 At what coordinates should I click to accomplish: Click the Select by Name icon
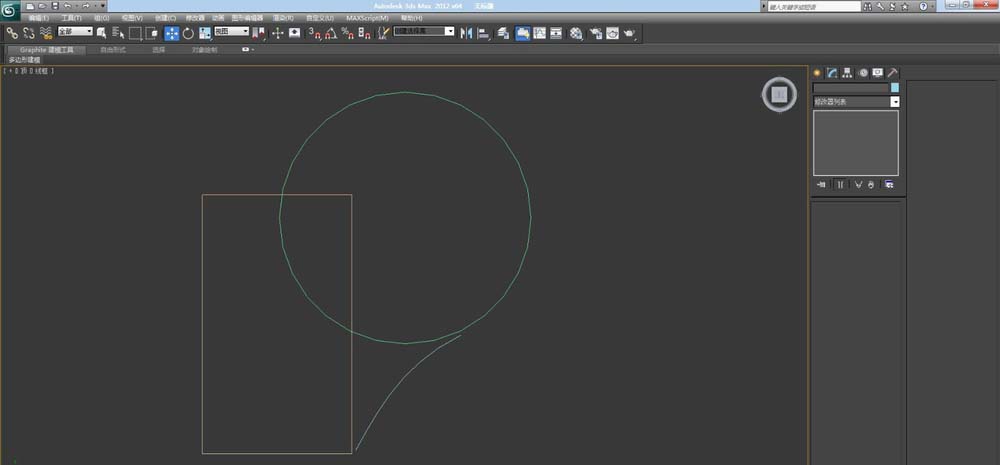(x=118, y=33)
